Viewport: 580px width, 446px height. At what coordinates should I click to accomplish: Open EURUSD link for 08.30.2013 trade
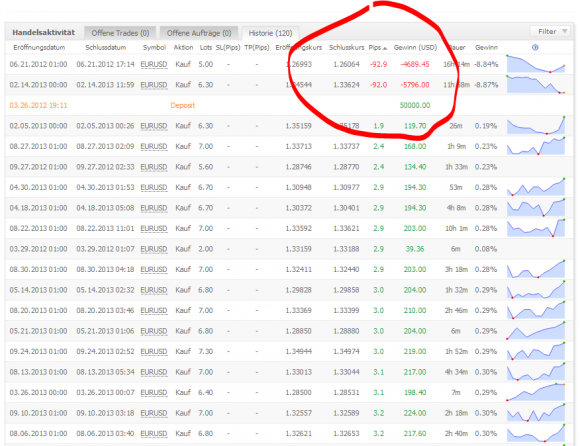(154, 270)
